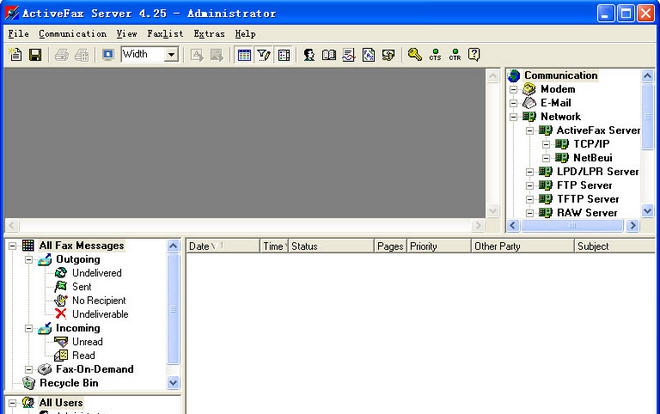The width and height of the screenshot is (660, 414).
Task: Click the OTR toolbar icon
Action: tap(455, 55)
